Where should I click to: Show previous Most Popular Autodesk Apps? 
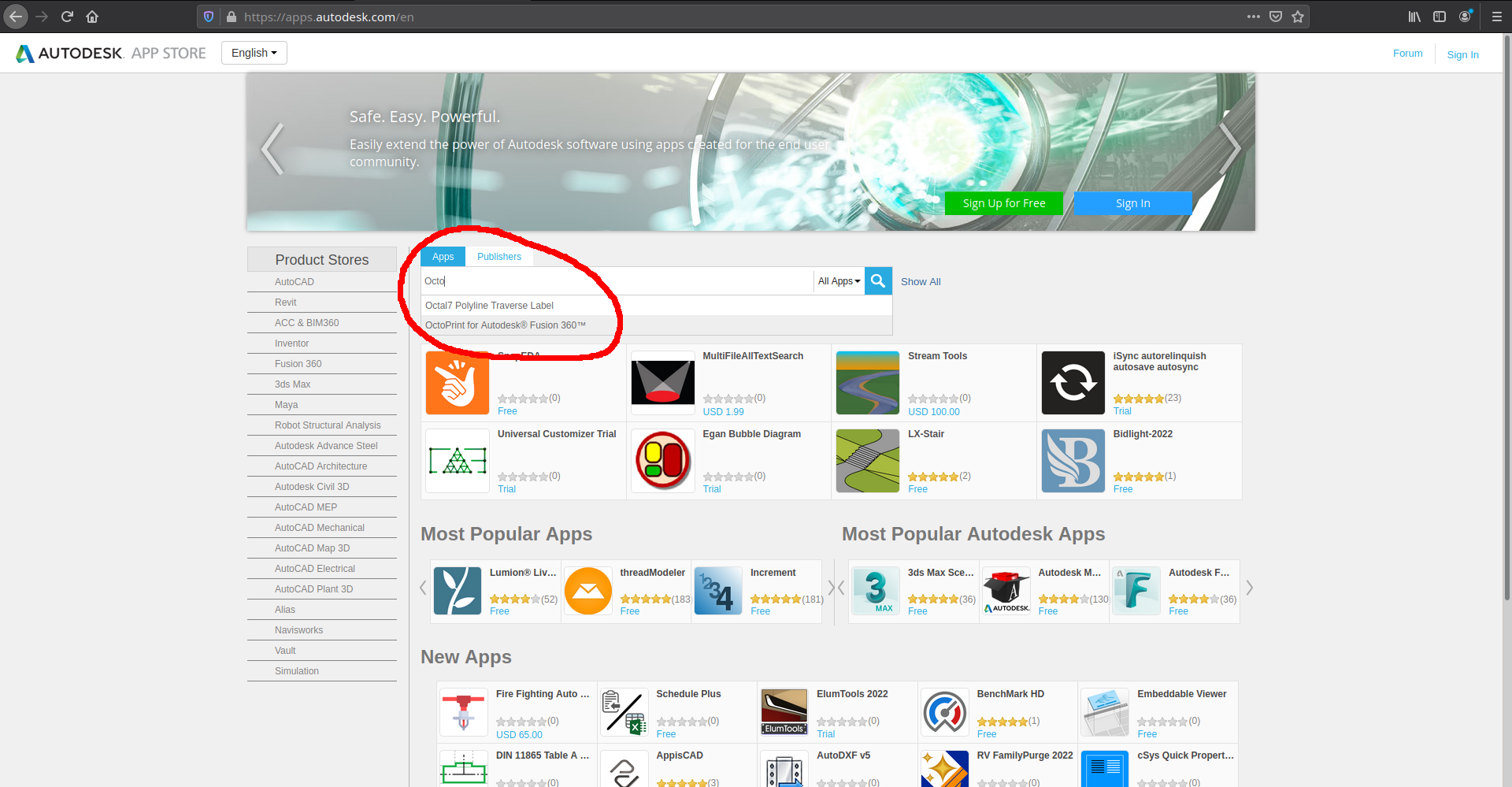tap(841, 588)
